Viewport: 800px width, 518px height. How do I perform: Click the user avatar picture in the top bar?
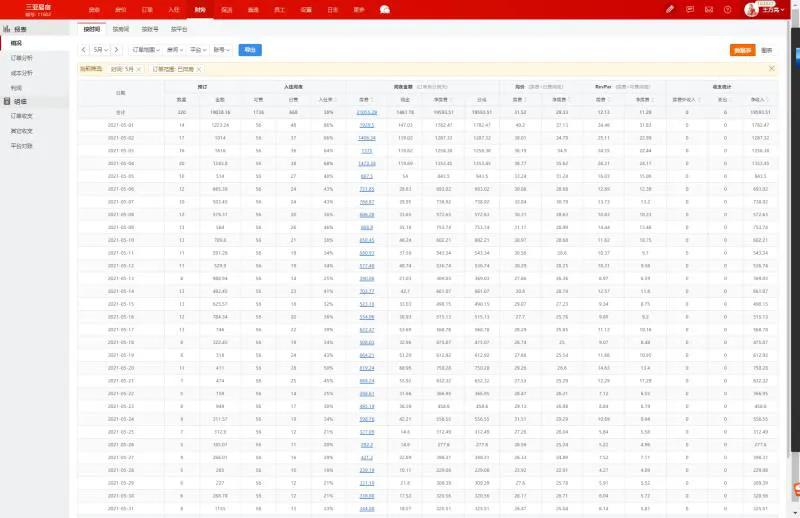click(751, 9)
